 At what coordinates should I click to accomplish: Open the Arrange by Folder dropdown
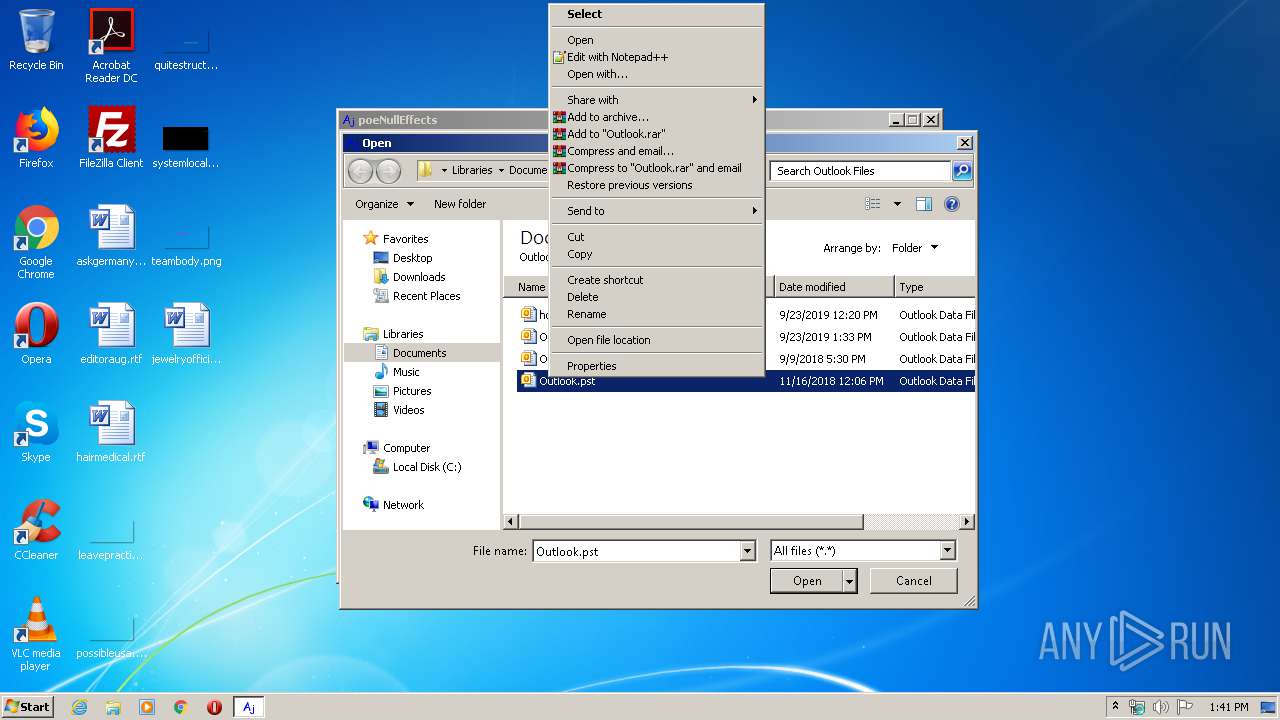tap(915, 248)
